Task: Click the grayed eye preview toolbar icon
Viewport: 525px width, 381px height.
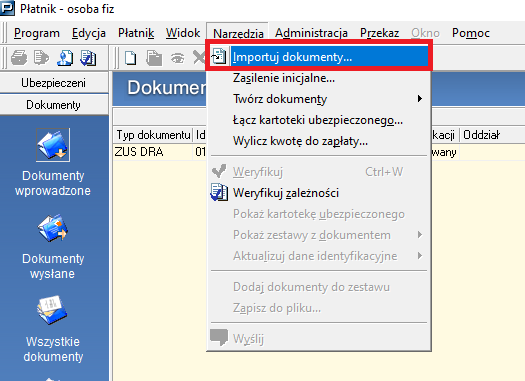Action: [x=177, y=58]
